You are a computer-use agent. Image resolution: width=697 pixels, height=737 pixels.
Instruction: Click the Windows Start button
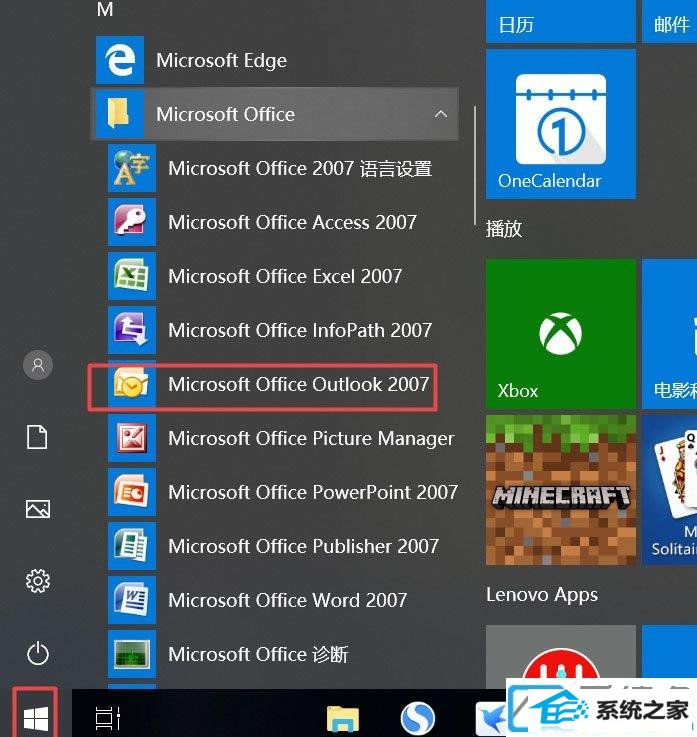point(36,718)
